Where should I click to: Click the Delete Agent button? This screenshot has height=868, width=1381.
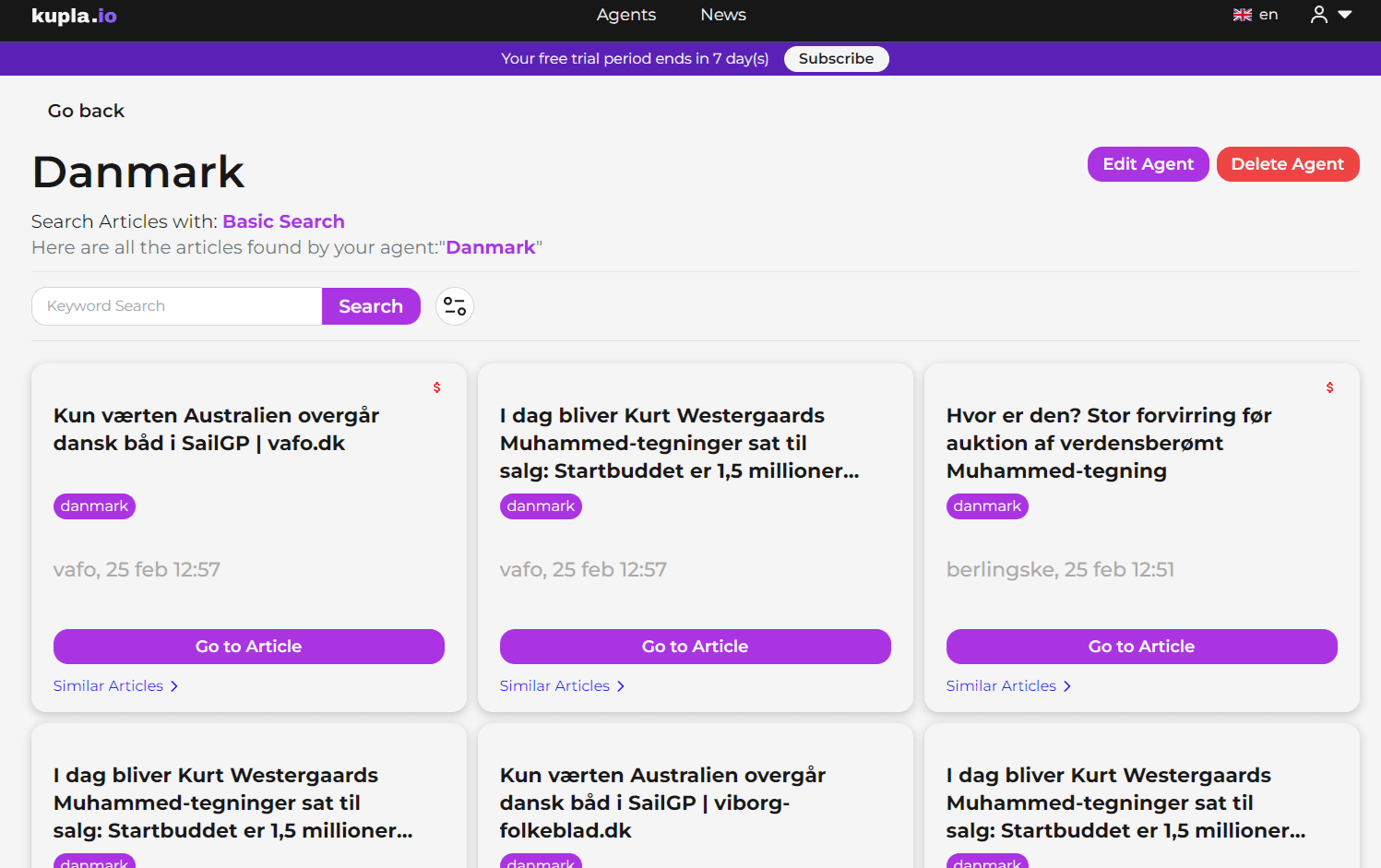coord(1288,164)
